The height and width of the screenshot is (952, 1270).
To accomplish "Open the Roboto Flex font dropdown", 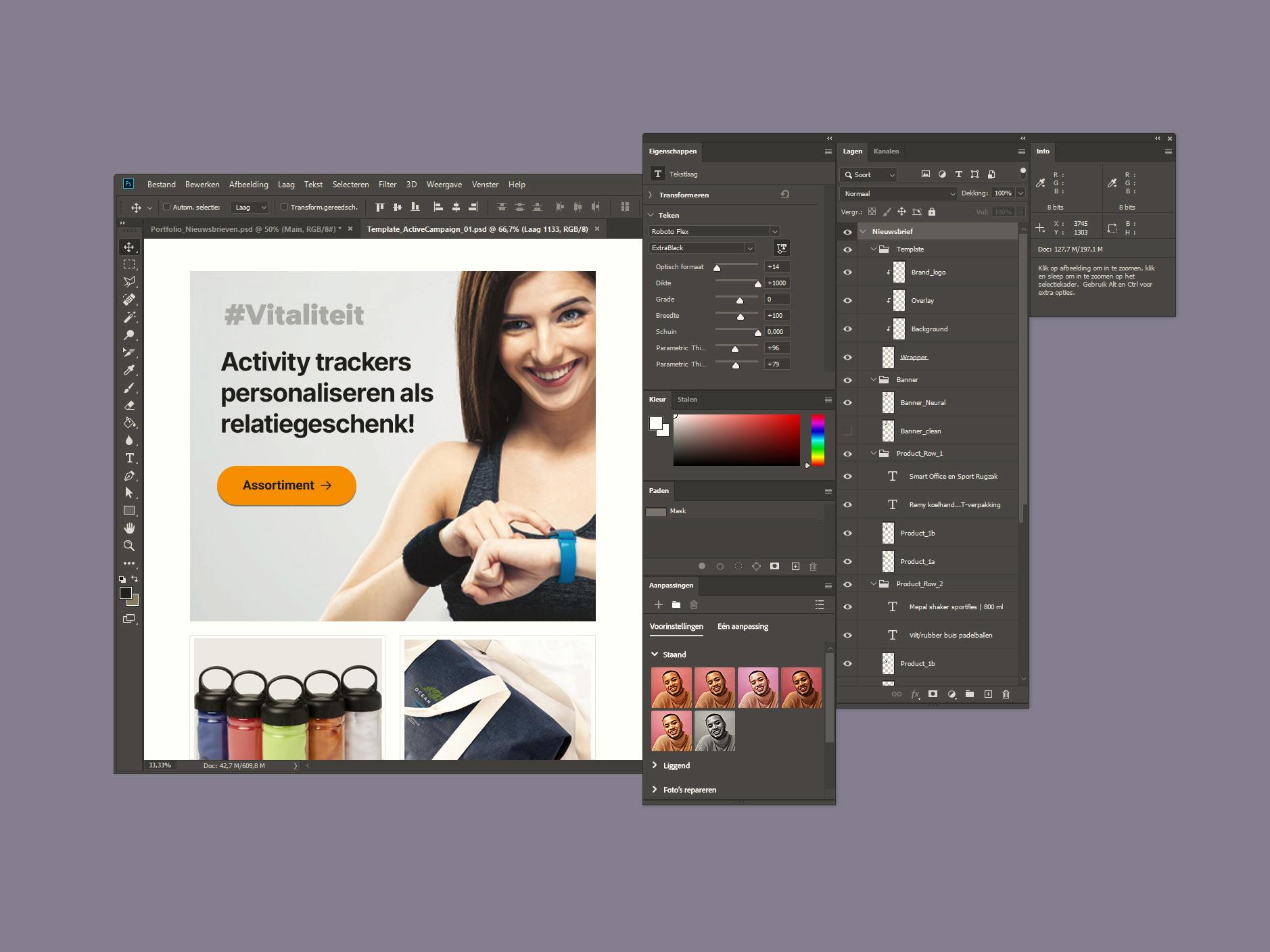I will coord(774,231).
